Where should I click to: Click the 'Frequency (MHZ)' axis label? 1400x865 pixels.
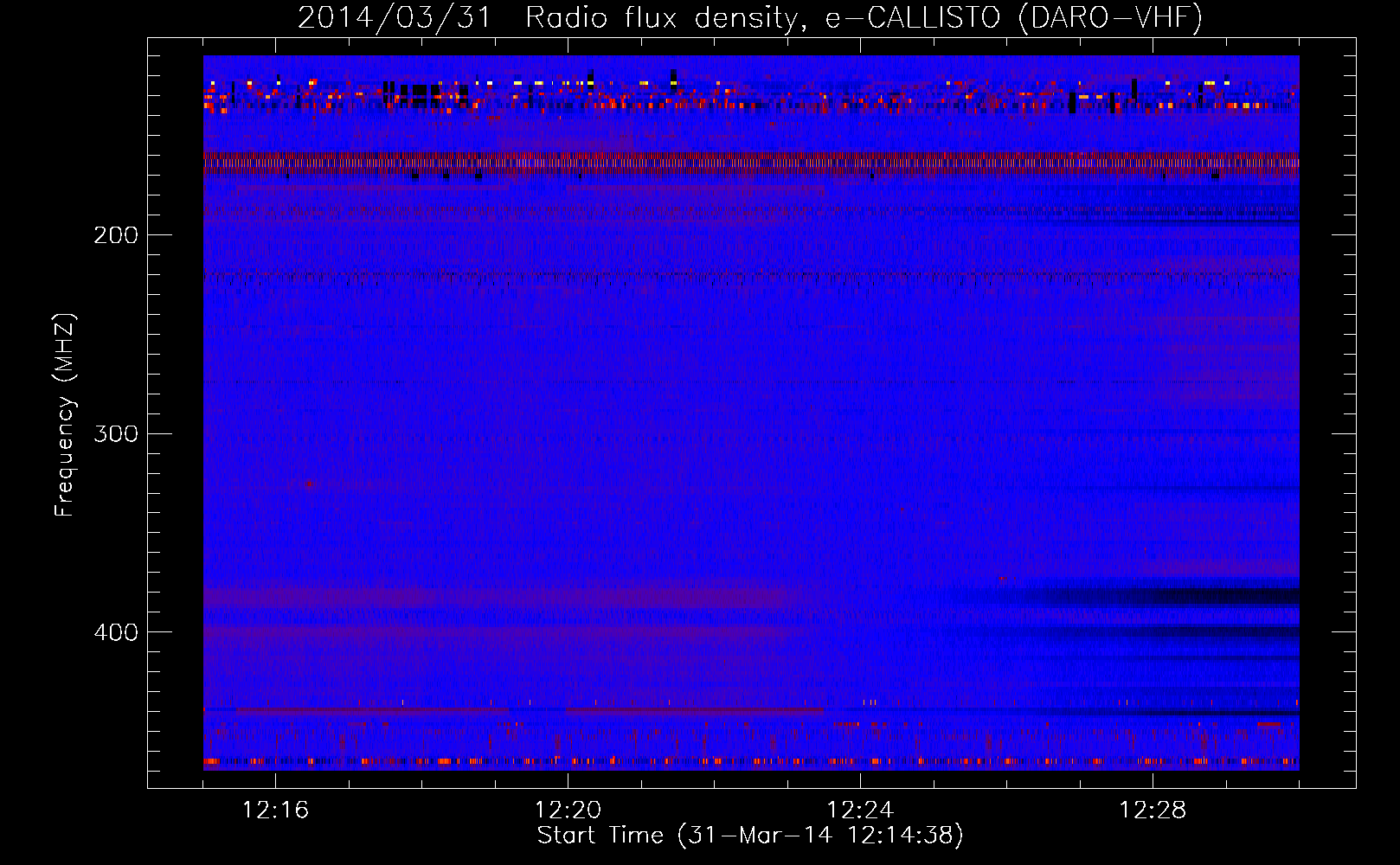(x=65, y=415)
